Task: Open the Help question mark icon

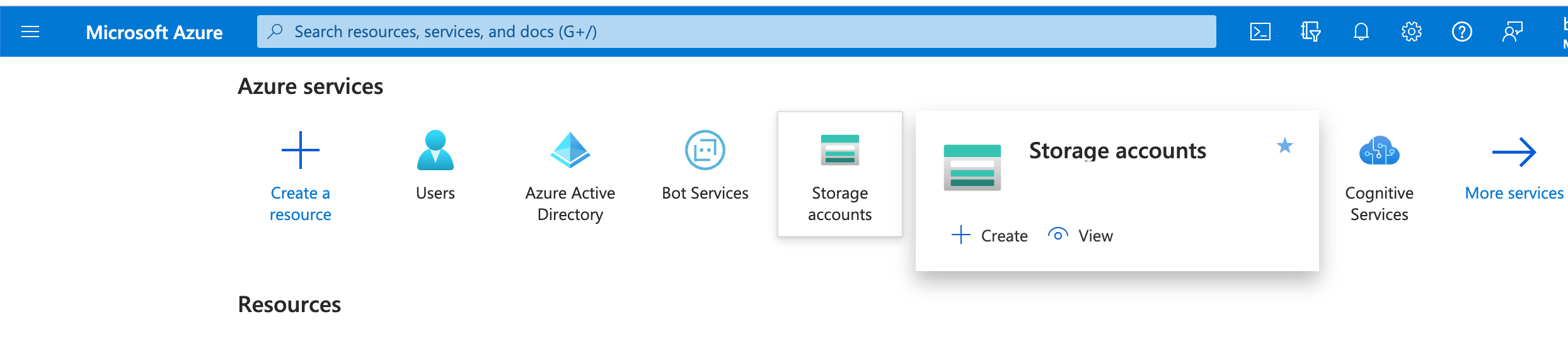Action: click(1461, 32)
